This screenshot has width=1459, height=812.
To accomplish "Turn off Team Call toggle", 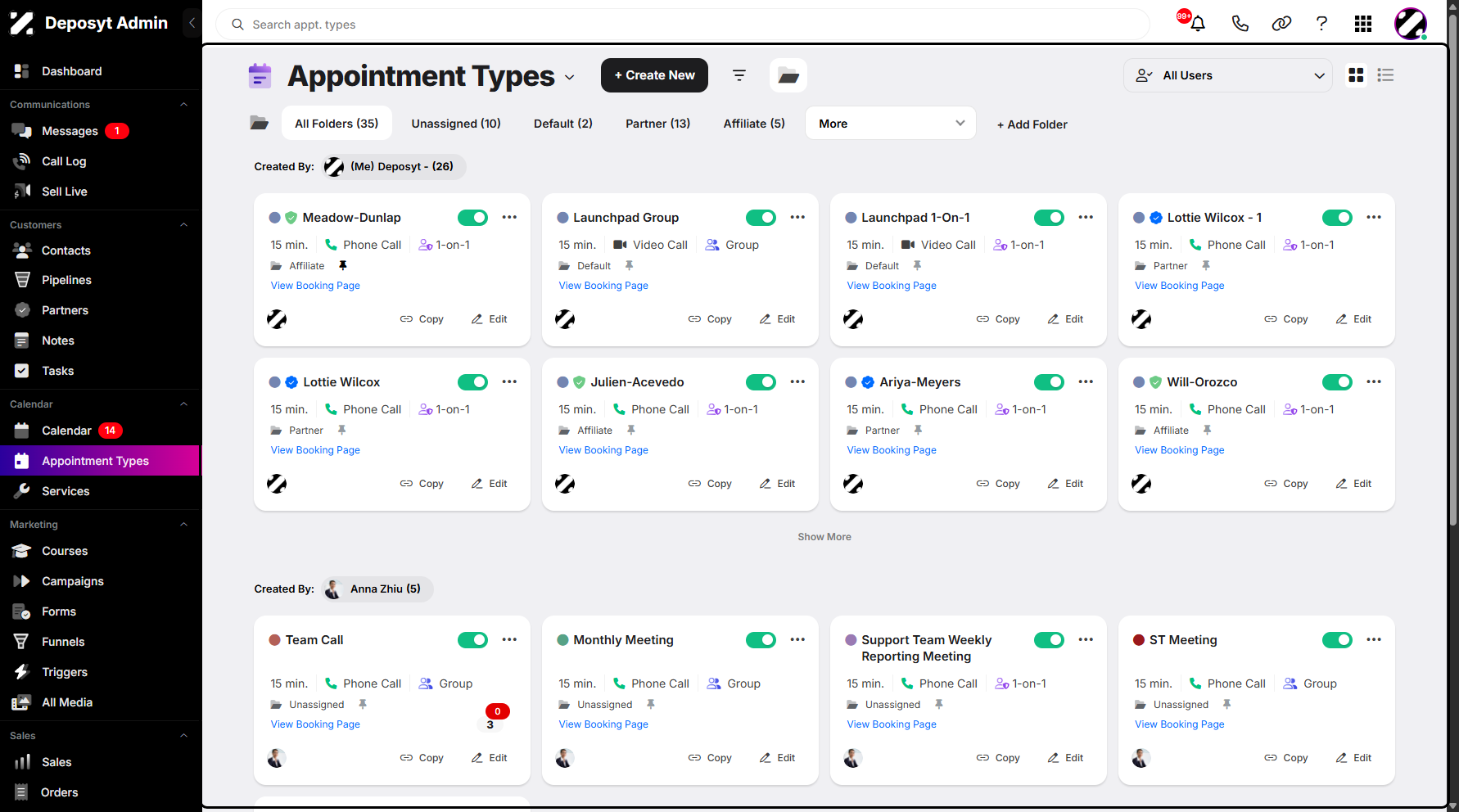I will click(472, 640).
